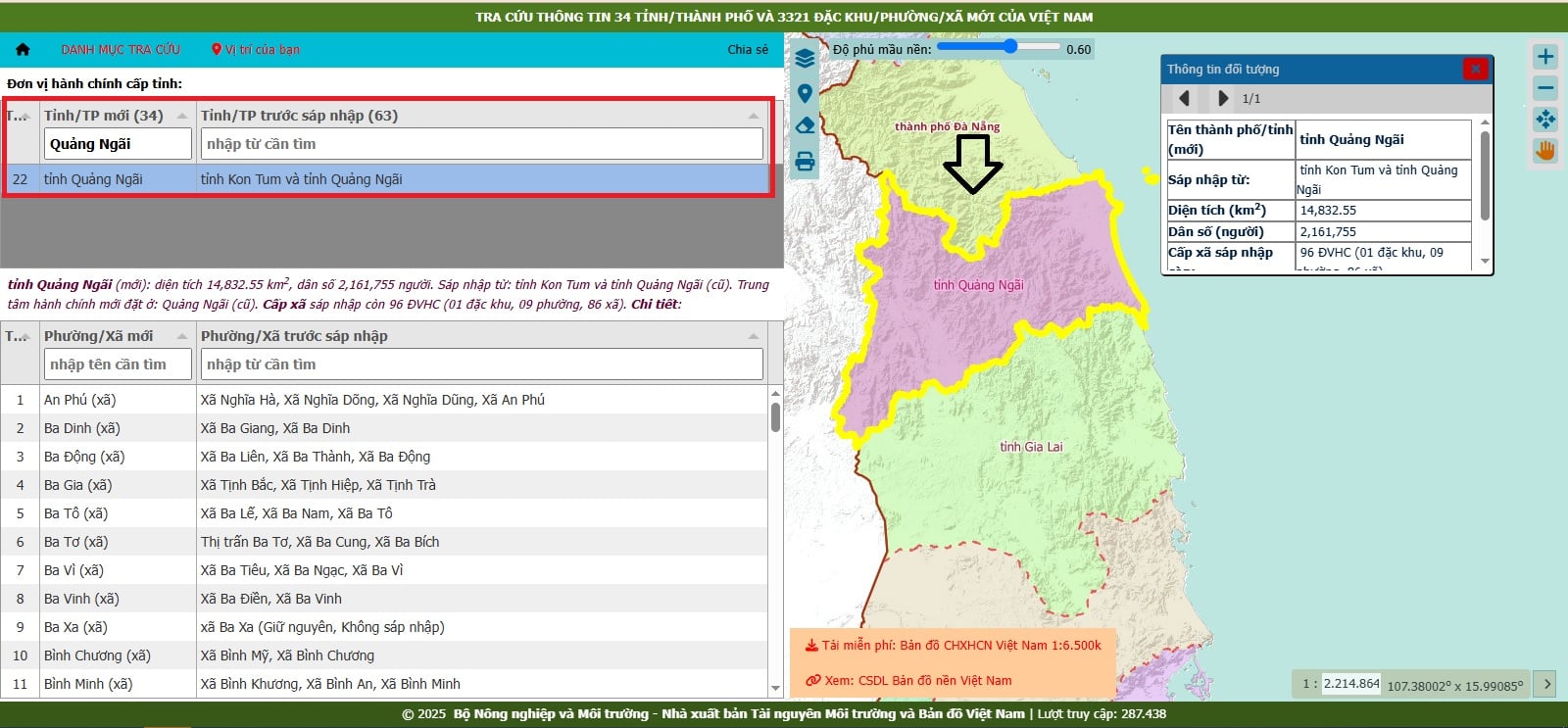Go to the next object arrow
Viewport: 1568px width, 728px height.
pyautogui.click(x=1222, y=98)
